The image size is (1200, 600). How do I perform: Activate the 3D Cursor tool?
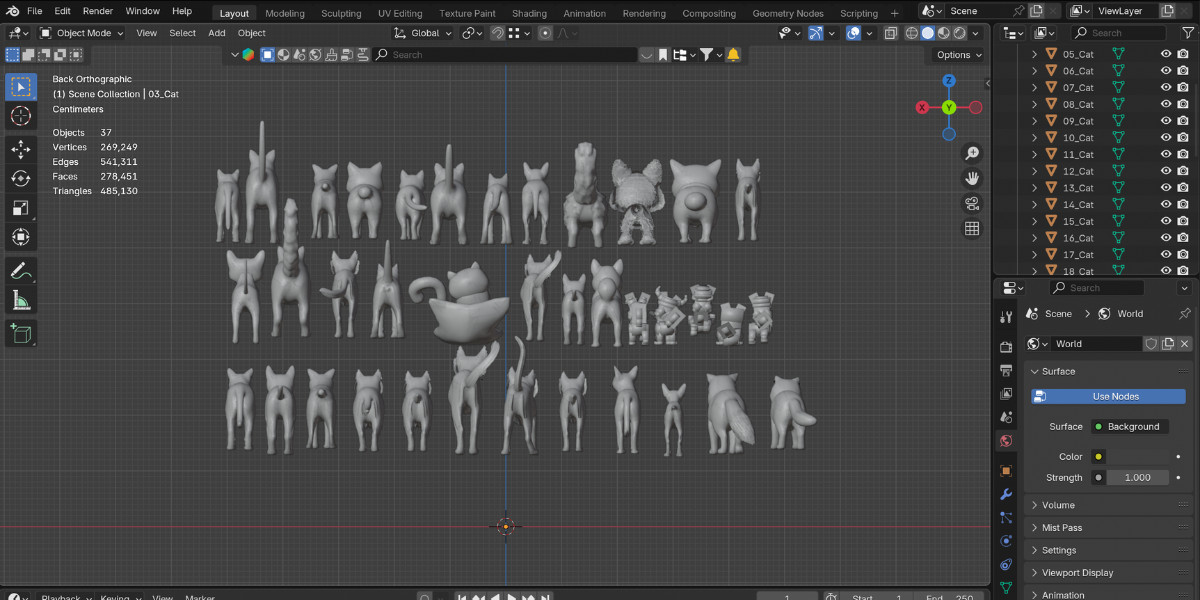point(21,116)
